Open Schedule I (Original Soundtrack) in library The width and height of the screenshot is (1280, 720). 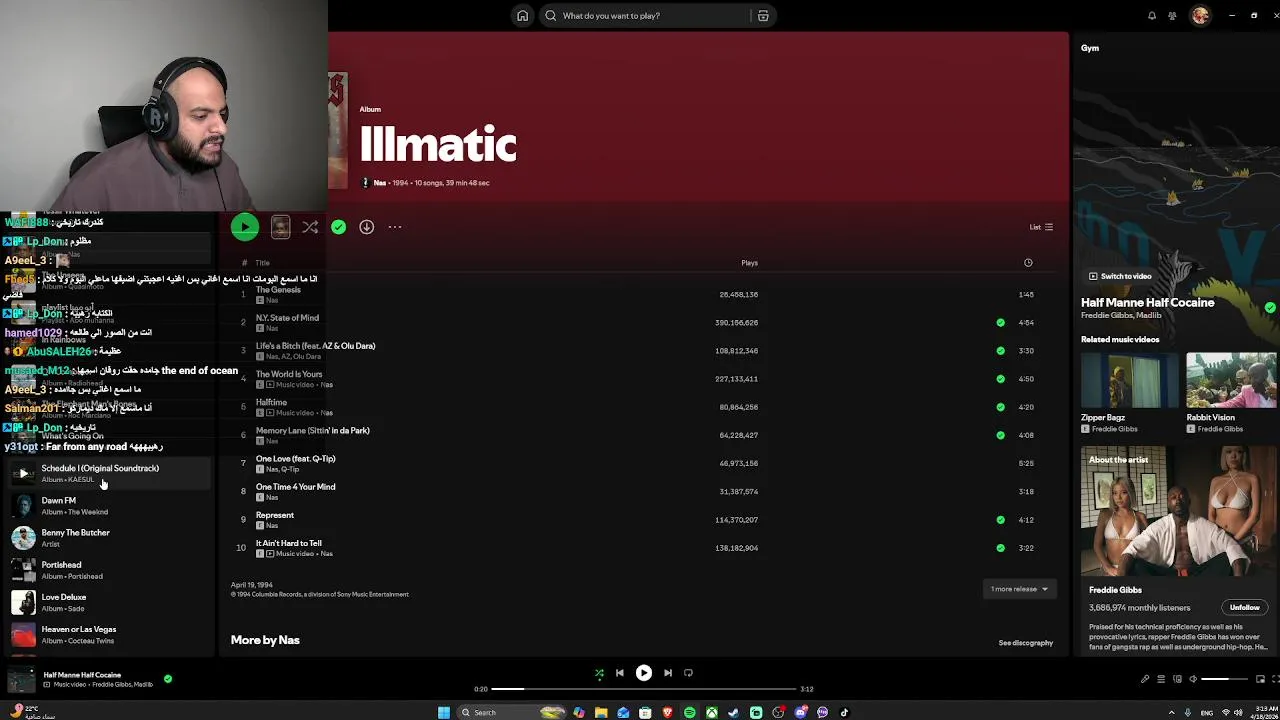click(108, 473)
